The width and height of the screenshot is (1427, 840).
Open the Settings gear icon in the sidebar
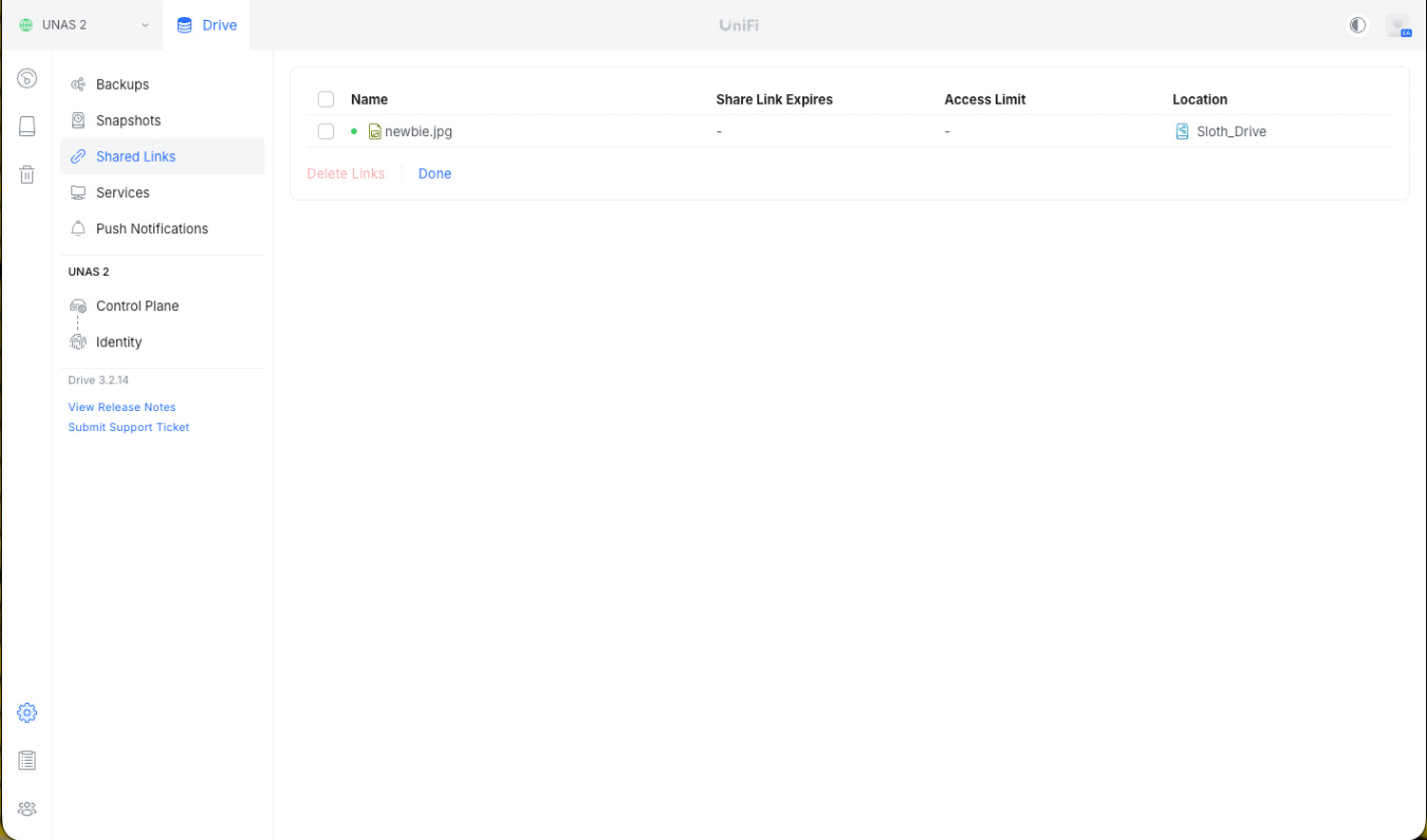pyautogui.click(x=27, y=713)
